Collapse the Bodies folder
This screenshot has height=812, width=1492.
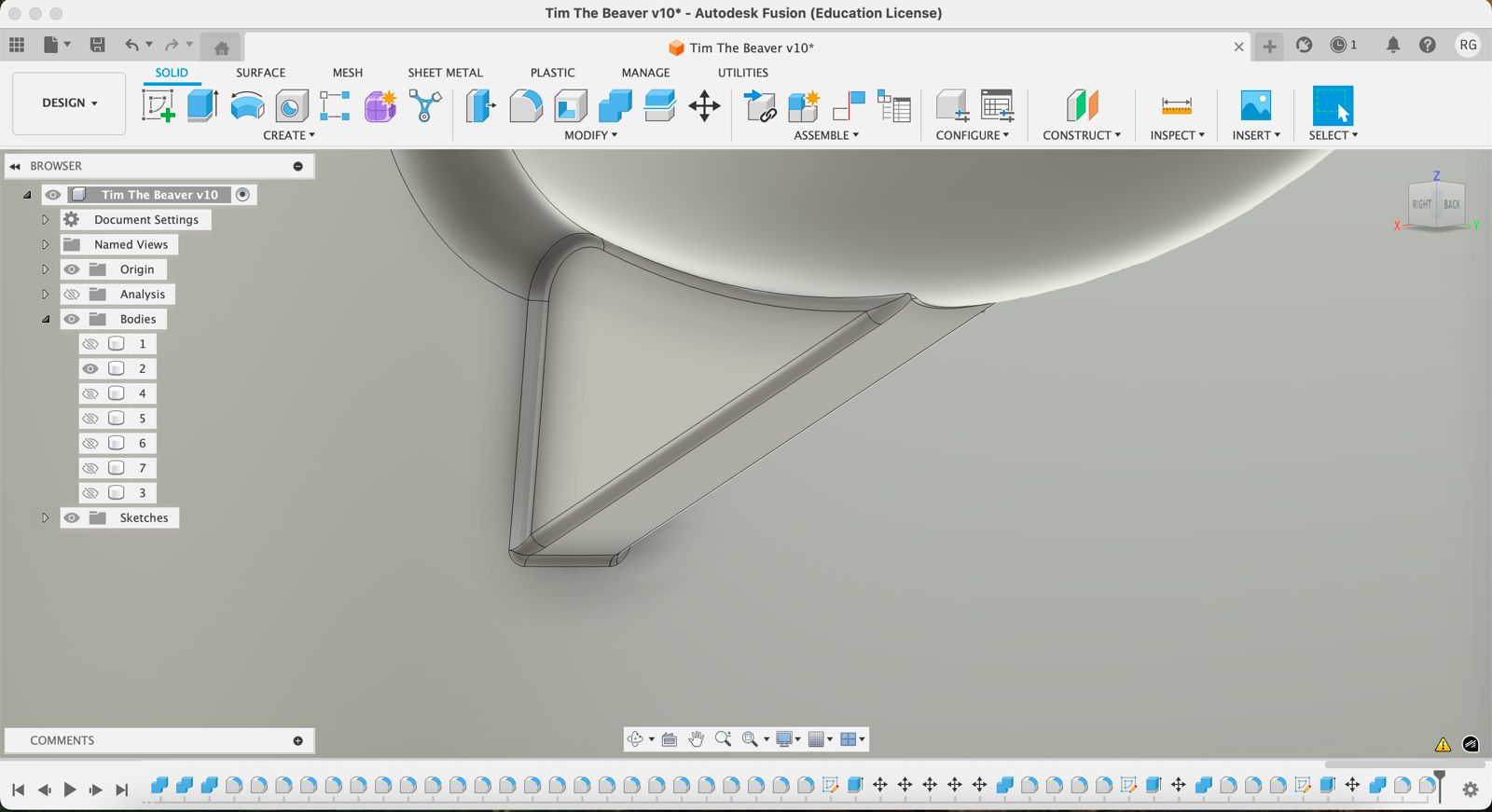coord(45,319)
